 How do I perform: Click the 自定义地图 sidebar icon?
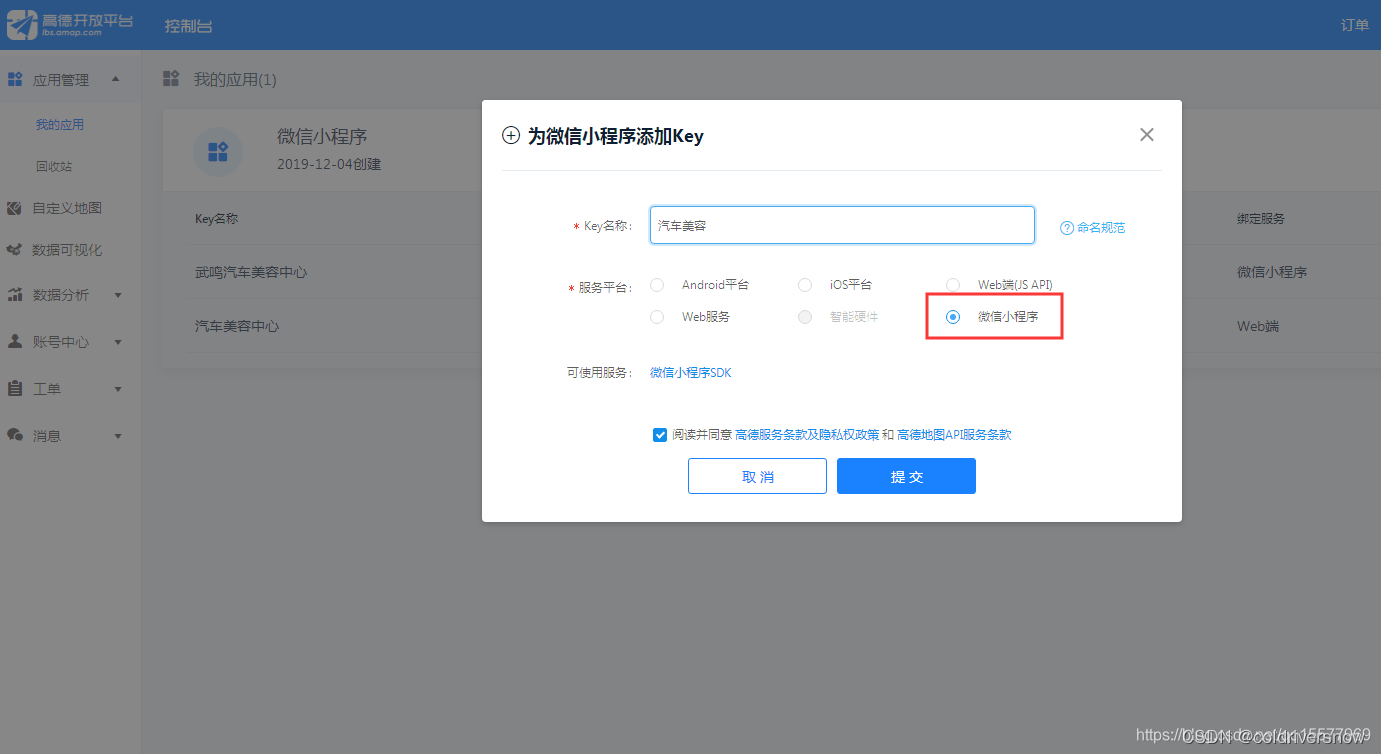tap(15, 208)
